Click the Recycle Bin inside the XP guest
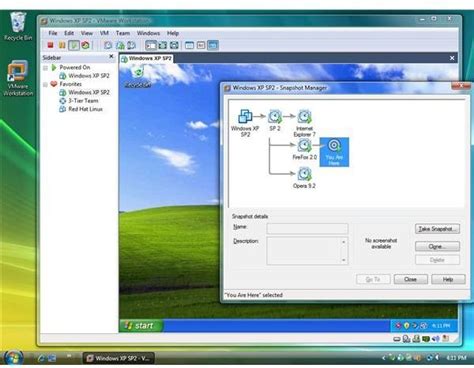Image resolution: width=474 pixels, height=368 pixels. tap(138, 77)
